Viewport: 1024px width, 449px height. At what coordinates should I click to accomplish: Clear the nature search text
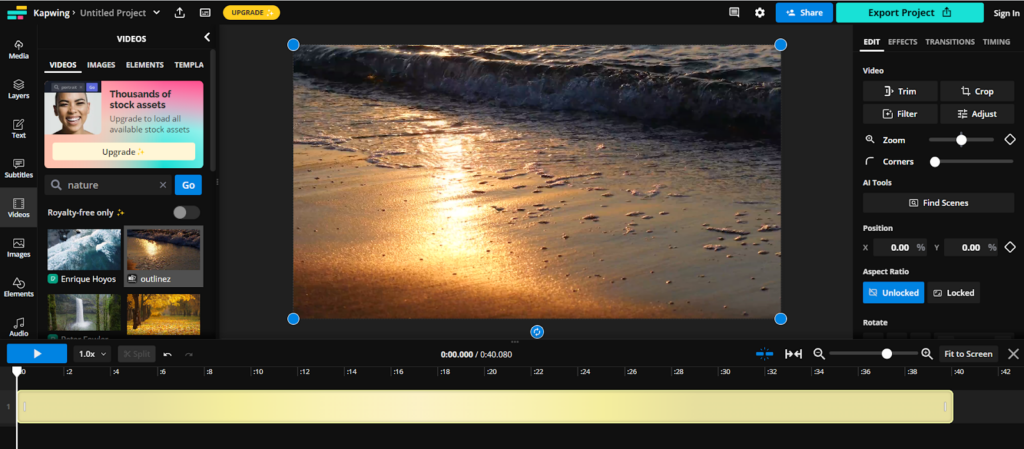pyautogui.click(x=163, y=185)
